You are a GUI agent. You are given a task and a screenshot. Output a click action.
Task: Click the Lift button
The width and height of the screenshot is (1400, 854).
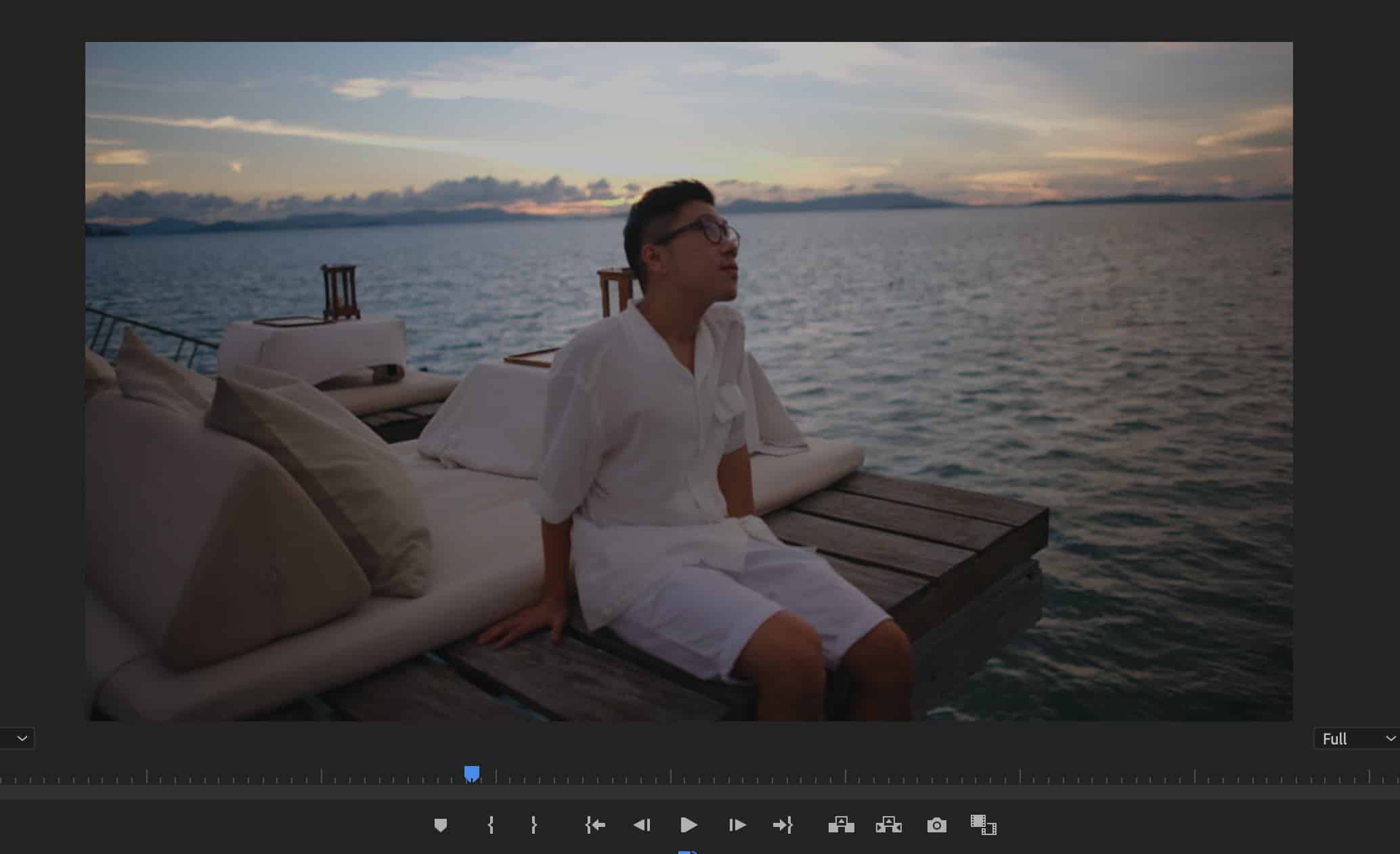click(841, 825)
